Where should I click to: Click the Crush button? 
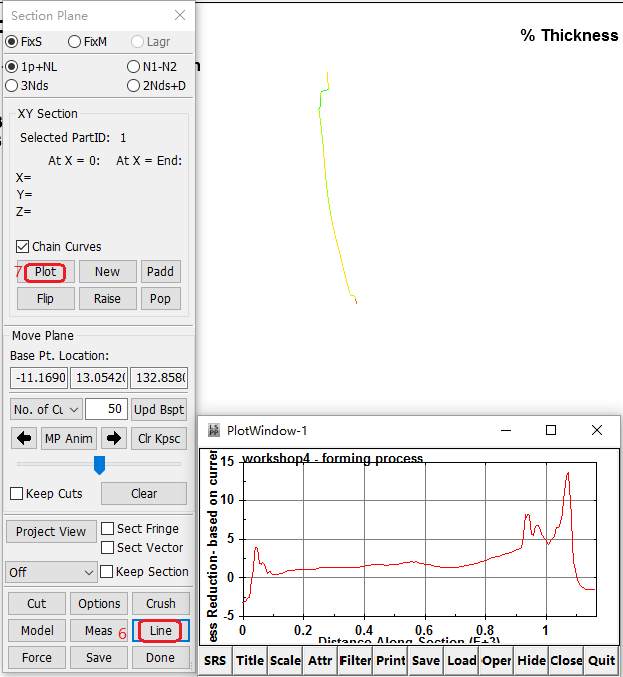tap(161, 604)
